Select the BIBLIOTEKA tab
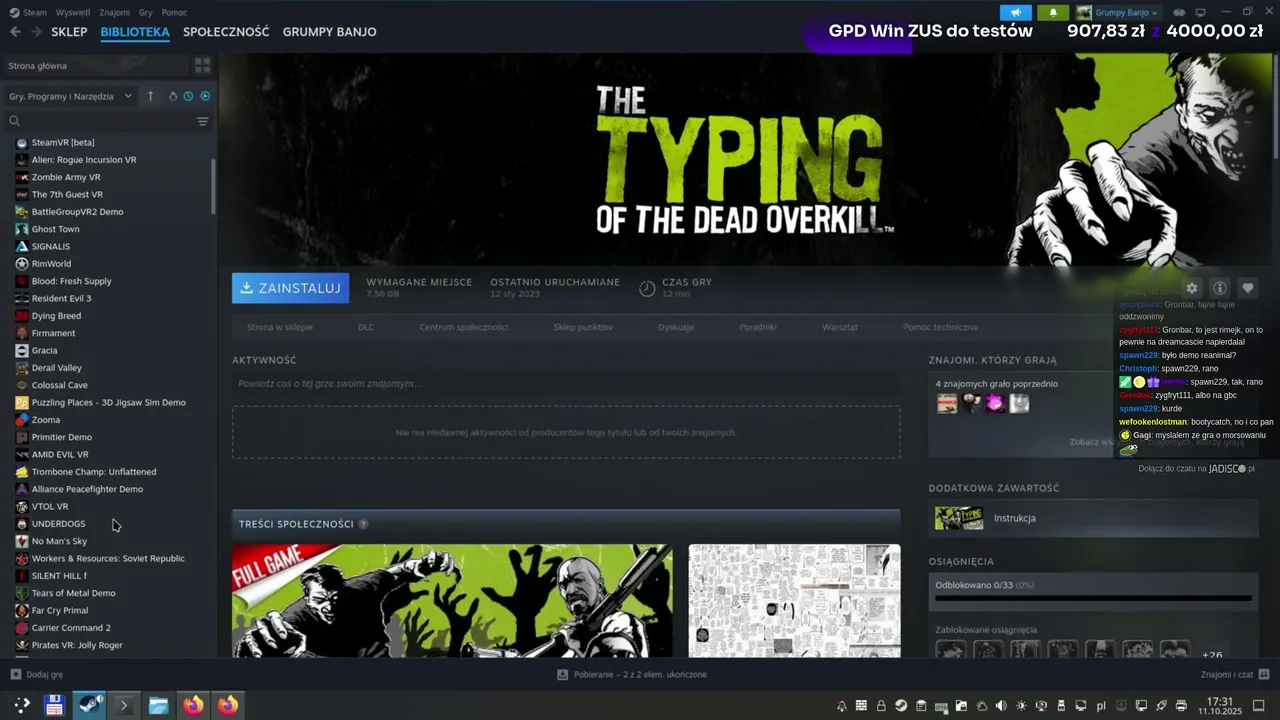Screen dimensions: 1280x720 pos(135,32)
